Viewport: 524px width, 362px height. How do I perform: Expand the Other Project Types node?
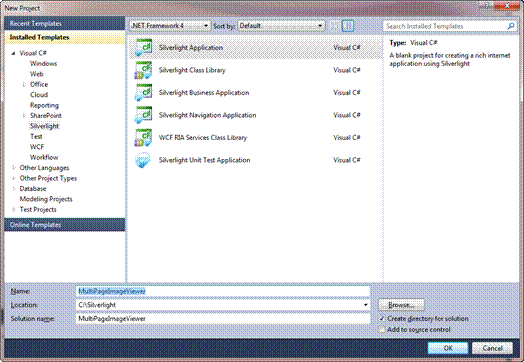(x=14, y=178)
